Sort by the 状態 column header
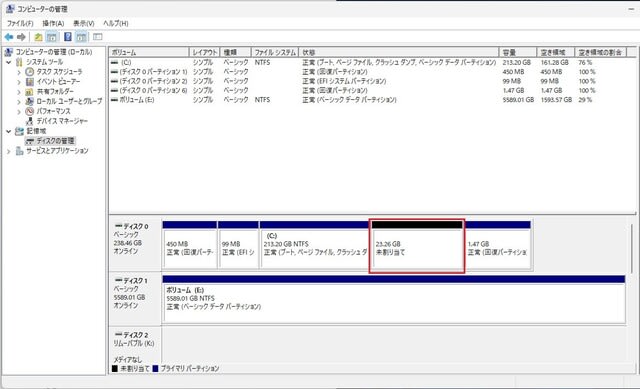 point(399,52)
